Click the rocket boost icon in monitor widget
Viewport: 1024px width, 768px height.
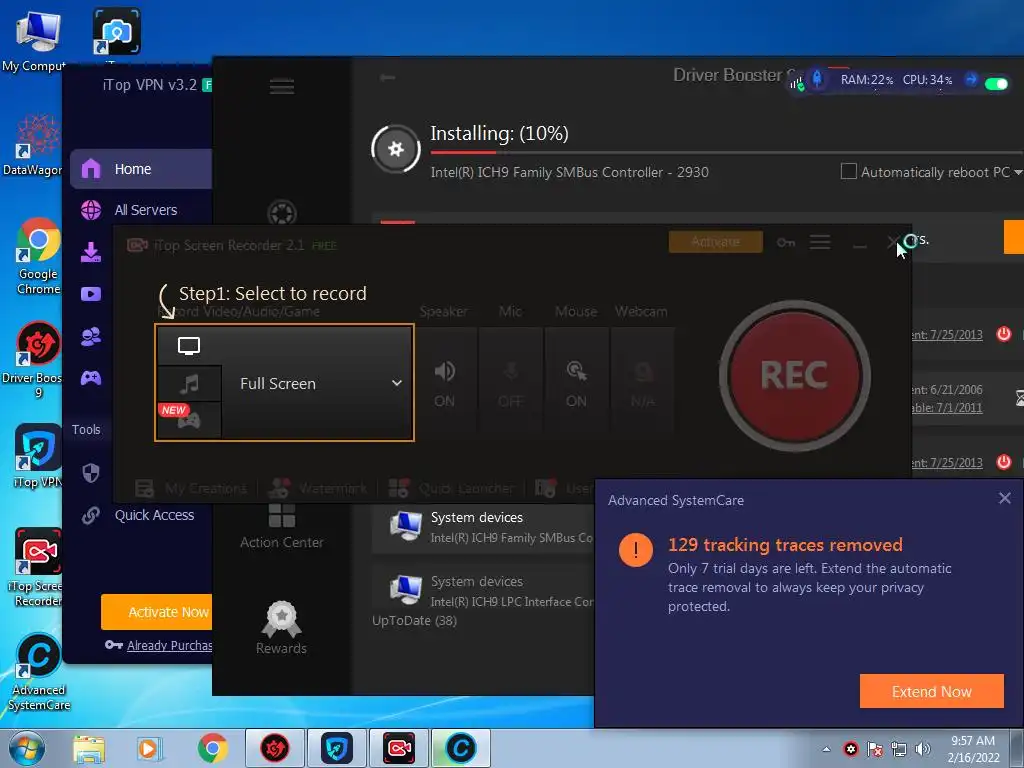pos(817,80)
